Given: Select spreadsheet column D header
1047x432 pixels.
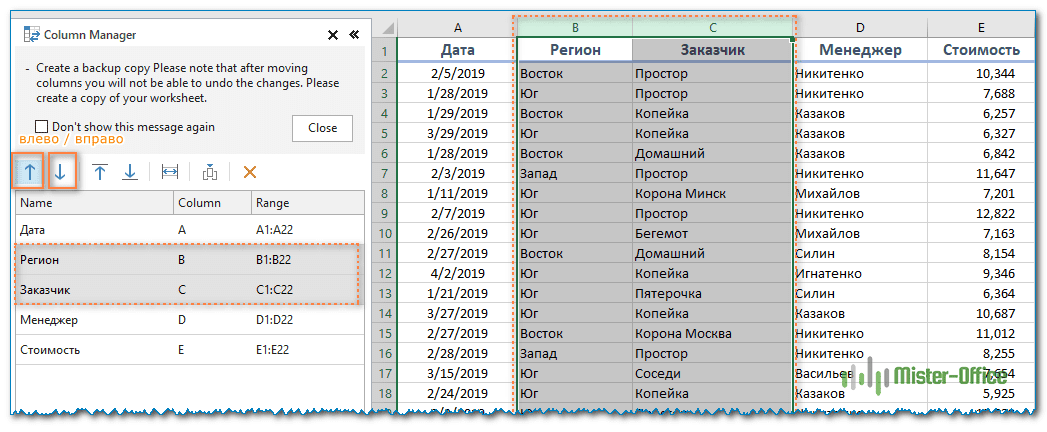Looking at the screenshot, I should pos(859,27).
